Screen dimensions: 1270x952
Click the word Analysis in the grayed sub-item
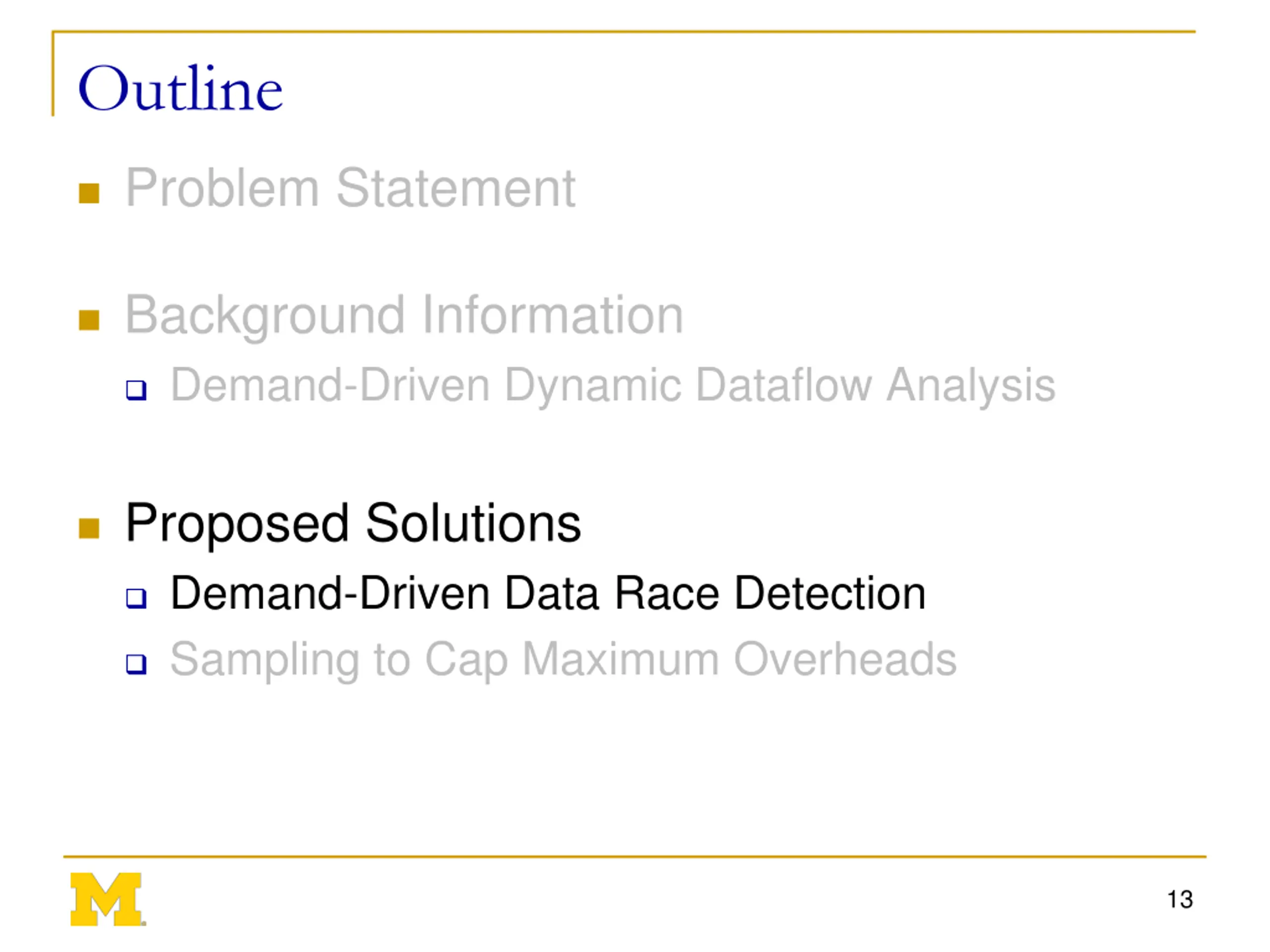click(971, 386)
